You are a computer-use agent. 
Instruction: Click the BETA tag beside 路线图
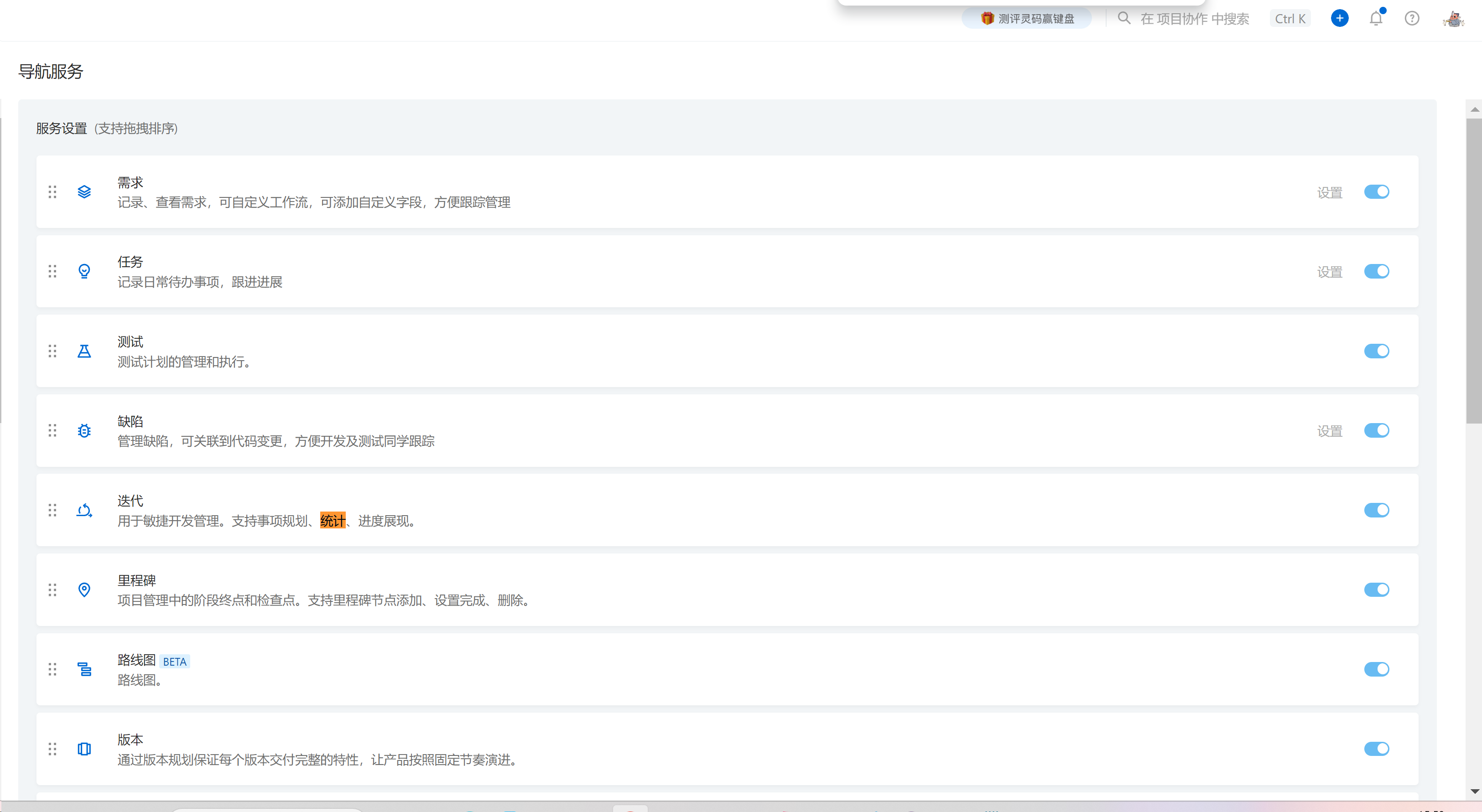pyautogui.click(x=175, y=662)
